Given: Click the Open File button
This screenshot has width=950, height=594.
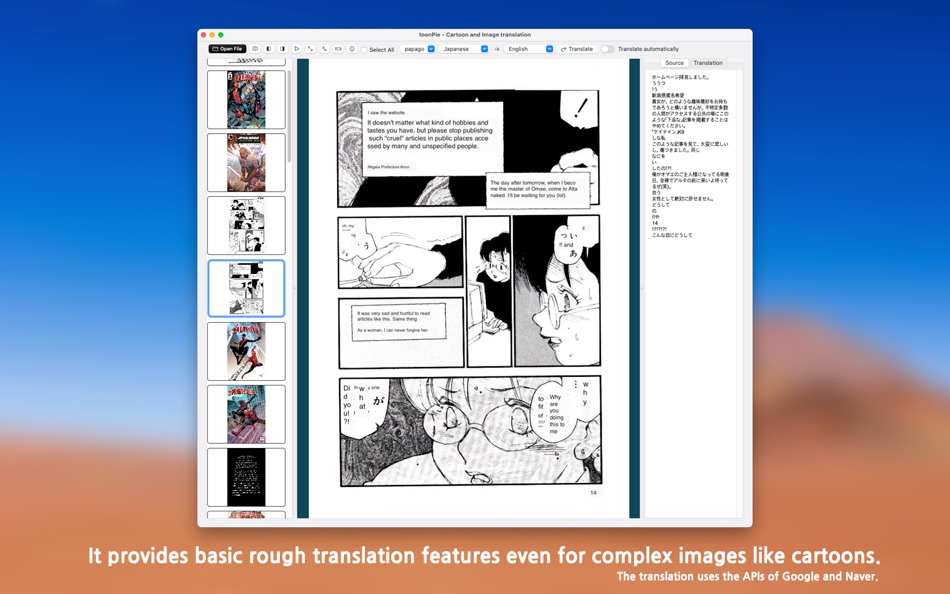Looking at the screenshot, I should [227, 49].
